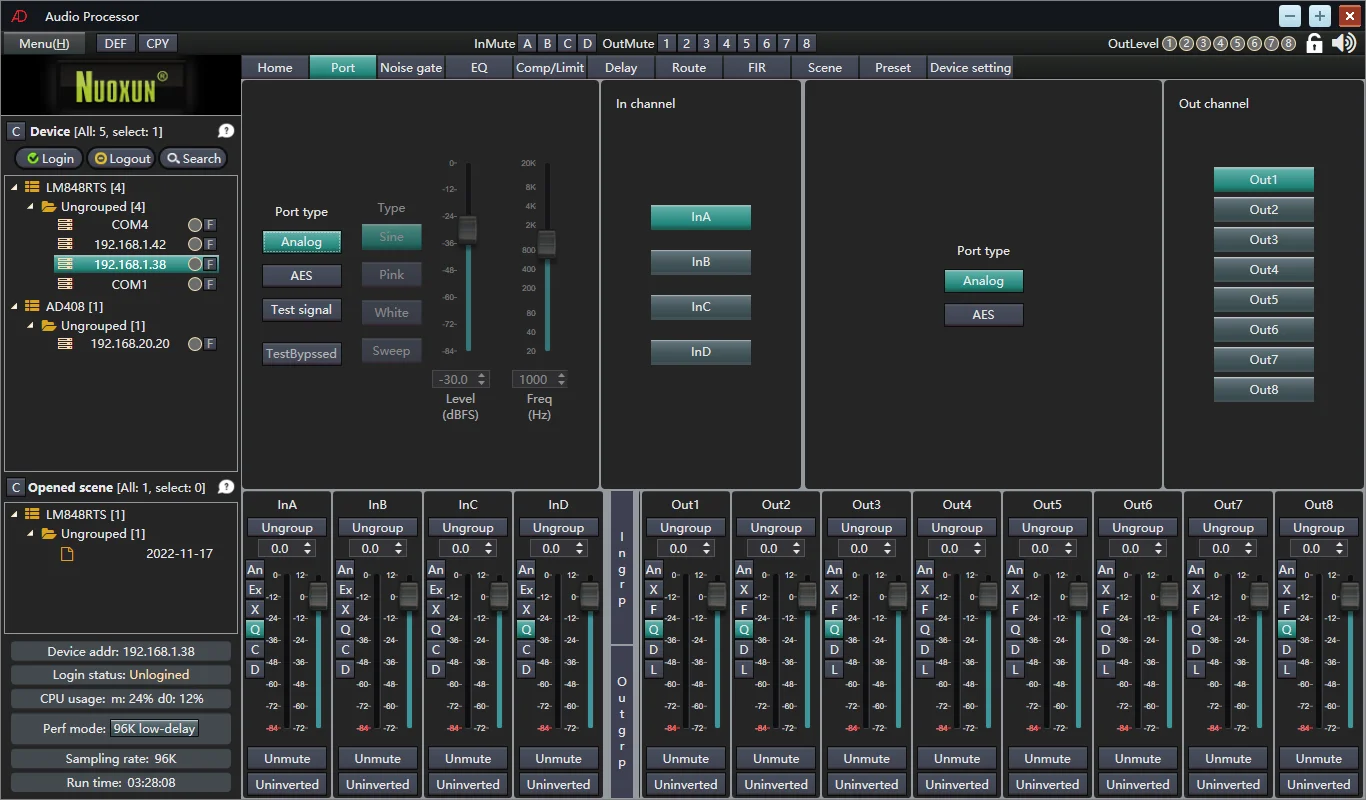Click status circle next to 192.168.1.42
The image size is (1366, 800).
[195, 244]
